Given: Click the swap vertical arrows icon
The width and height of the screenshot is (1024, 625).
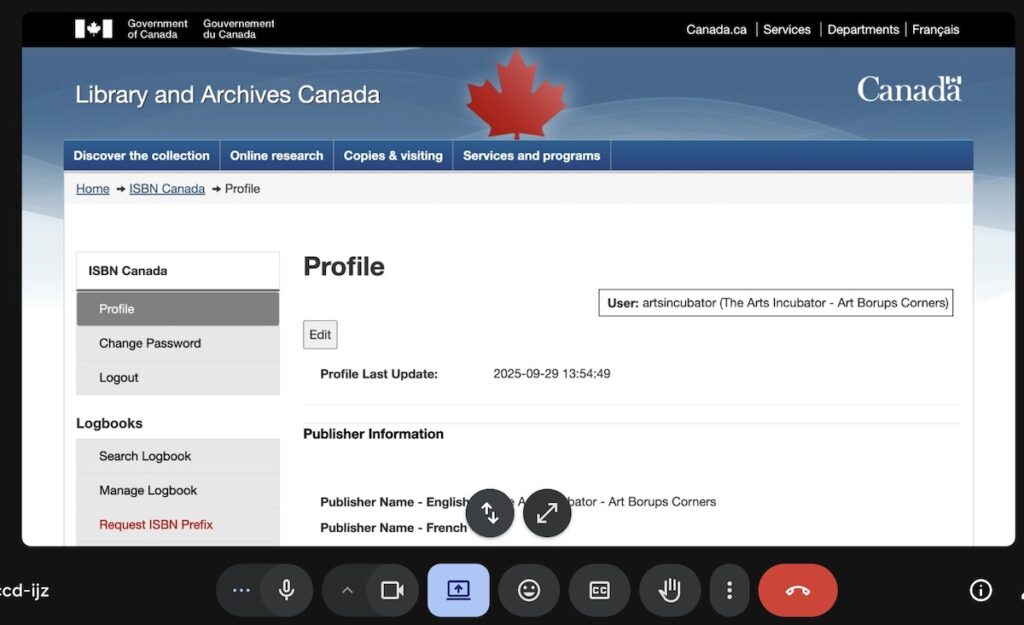Looking at the screenshot, I should (x=490, y=513).
